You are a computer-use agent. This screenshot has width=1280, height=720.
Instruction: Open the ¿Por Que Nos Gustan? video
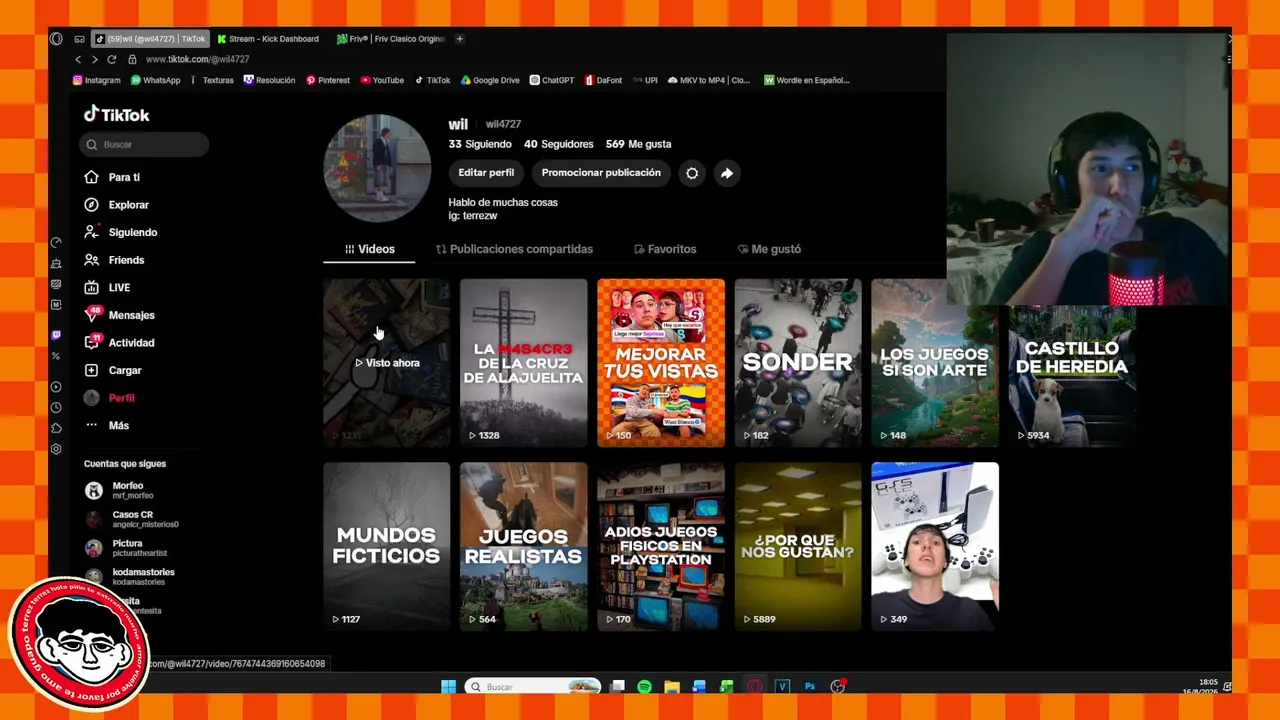798,546
